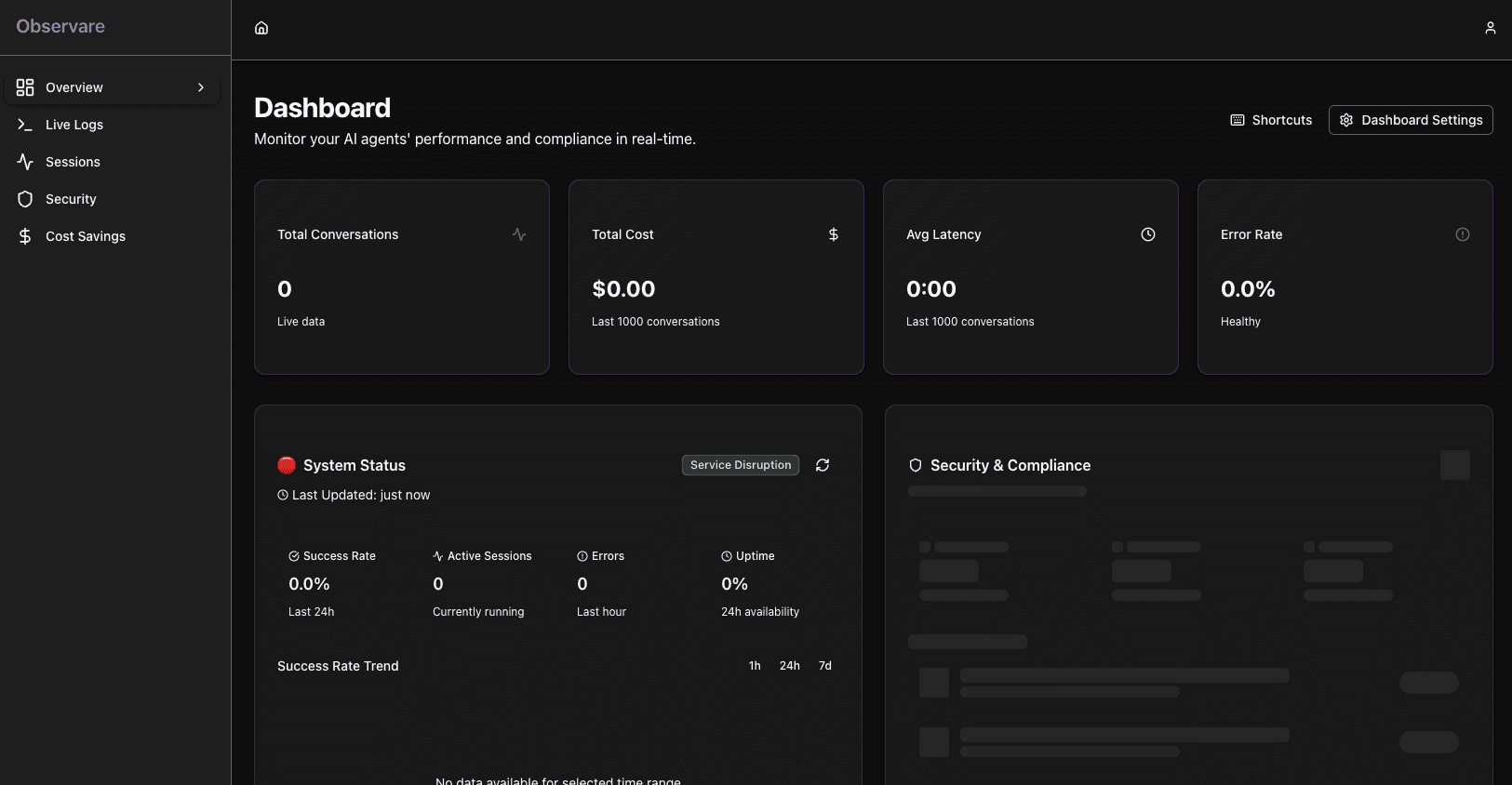Go to the home breadcrumb icon
1512x785 pixels.
[261, 28]
